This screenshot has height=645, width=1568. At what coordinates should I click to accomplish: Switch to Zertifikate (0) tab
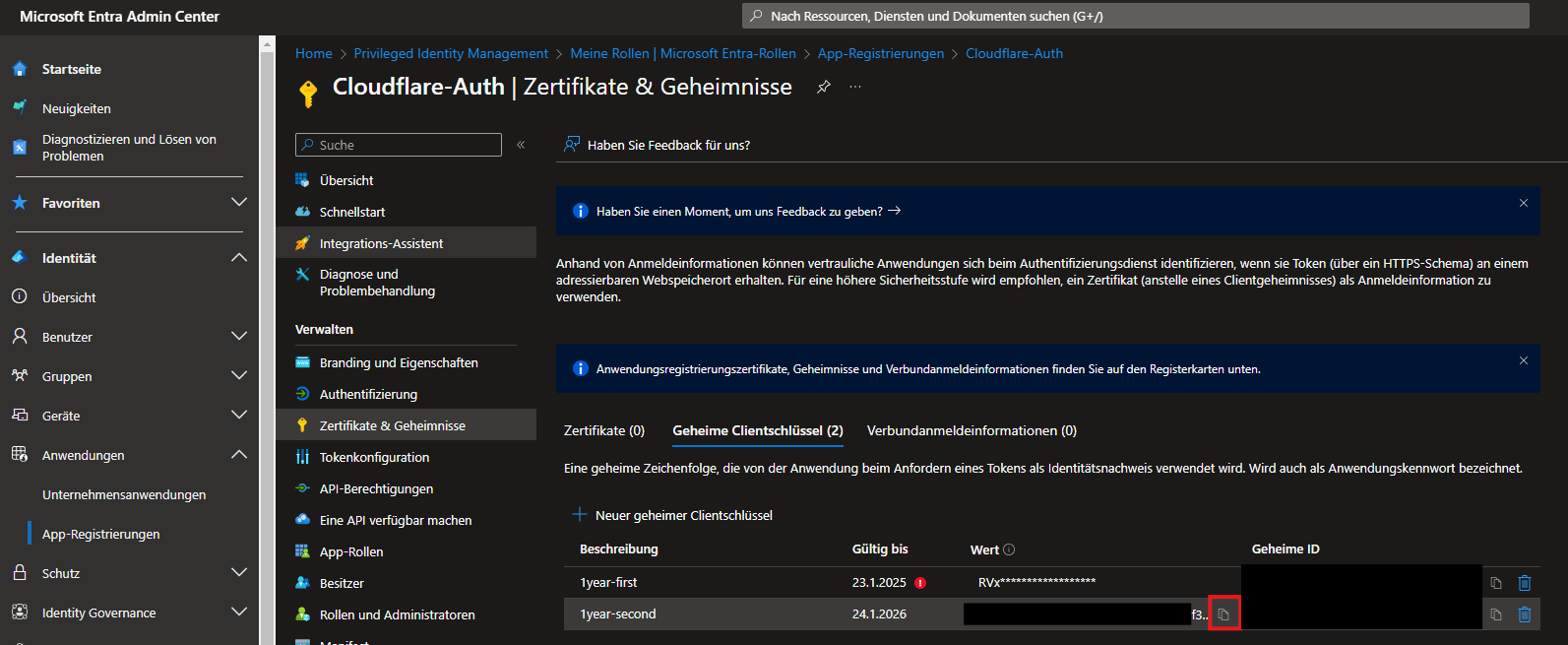coord(604,430)
